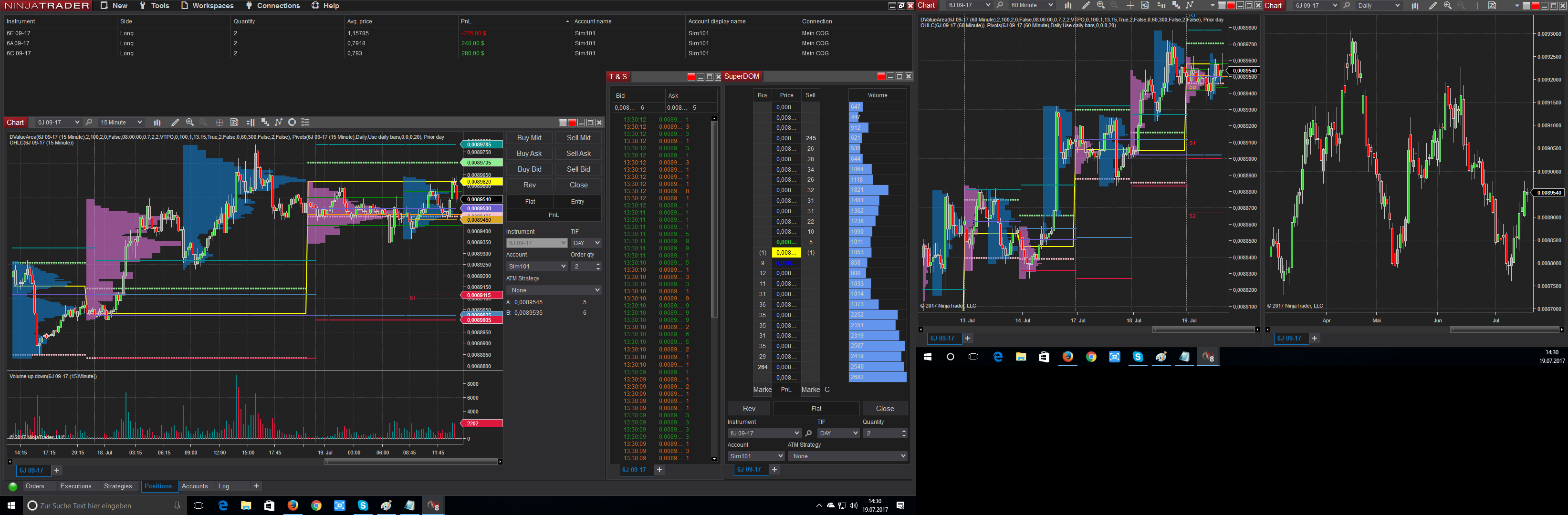Open instrument search in the Daily chart
Image resolution: width=1568 pixels, height=515 pixels.
click(1347, 5)
